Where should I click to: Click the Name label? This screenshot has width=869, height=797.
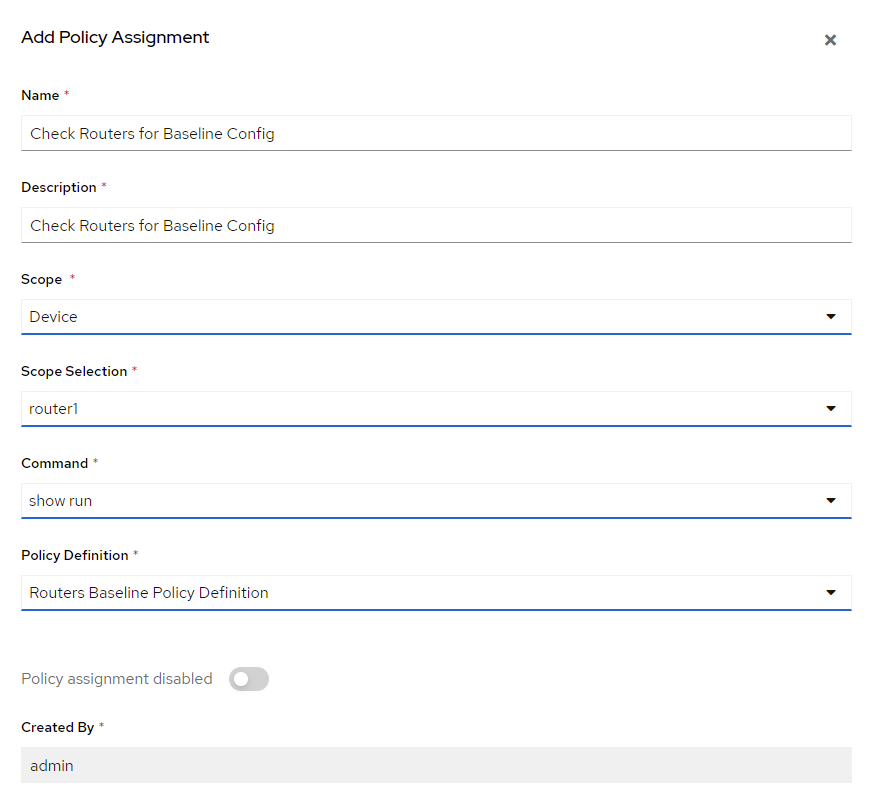point(40,95)
